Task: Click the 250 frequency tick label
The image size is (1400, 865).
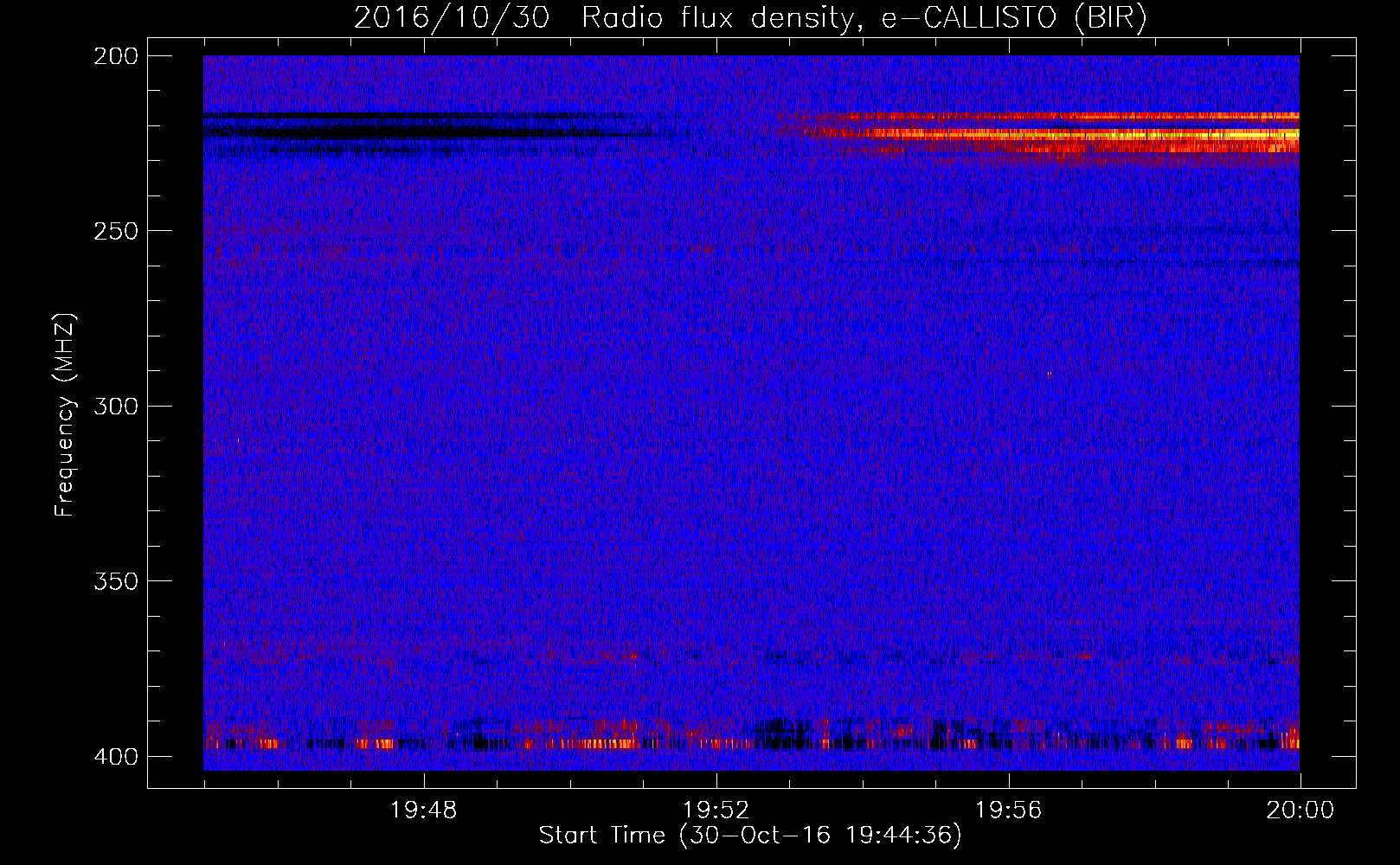Action: coord(115,231)
